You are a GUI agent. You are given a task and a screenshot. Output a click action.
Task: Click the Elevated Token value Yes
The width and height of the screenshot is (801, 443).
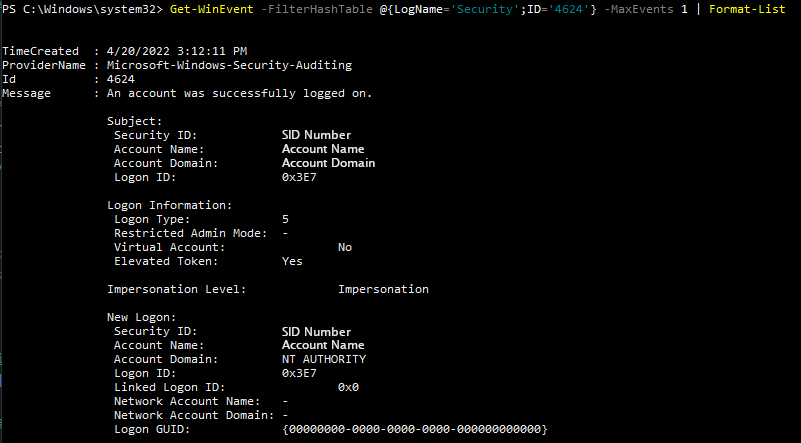292,261
